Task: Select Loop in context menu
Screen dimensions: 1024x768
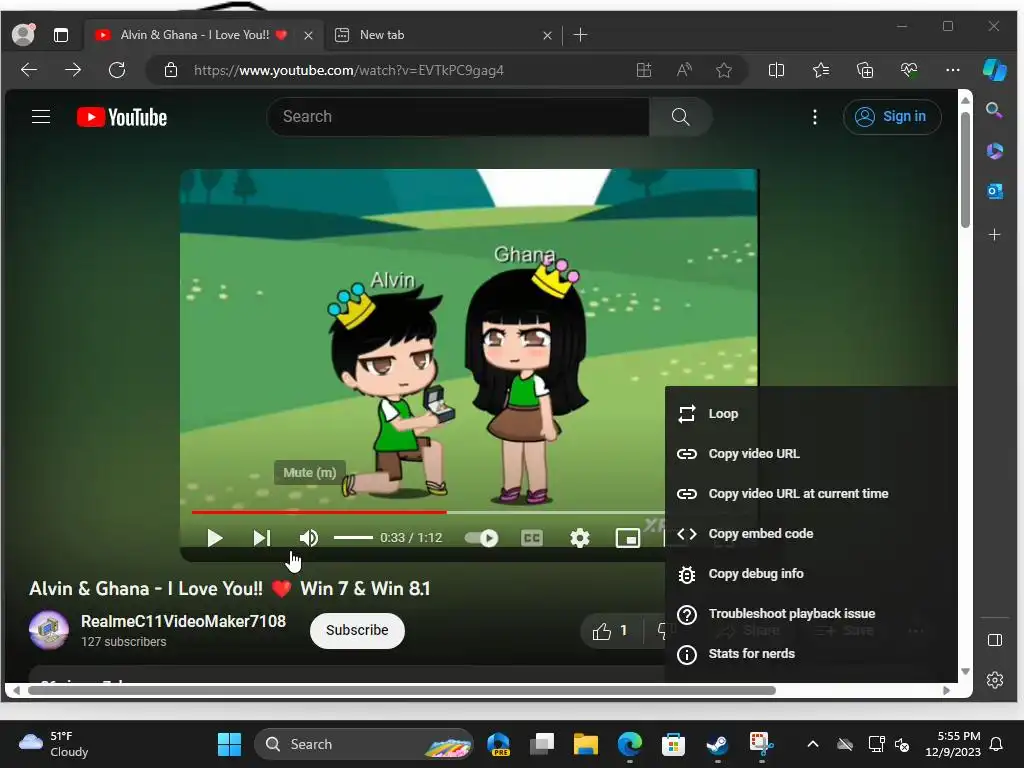Action: (x=811, y=414)
